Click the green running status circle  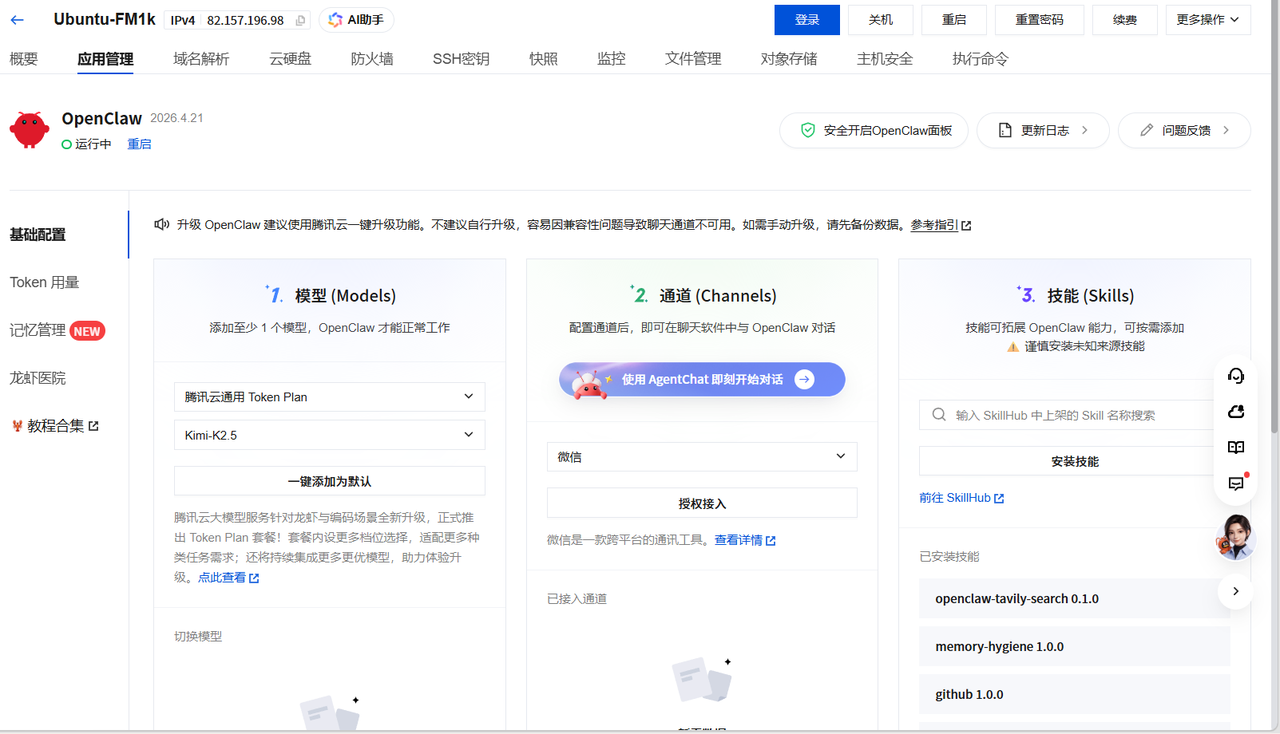click(66, 145)
